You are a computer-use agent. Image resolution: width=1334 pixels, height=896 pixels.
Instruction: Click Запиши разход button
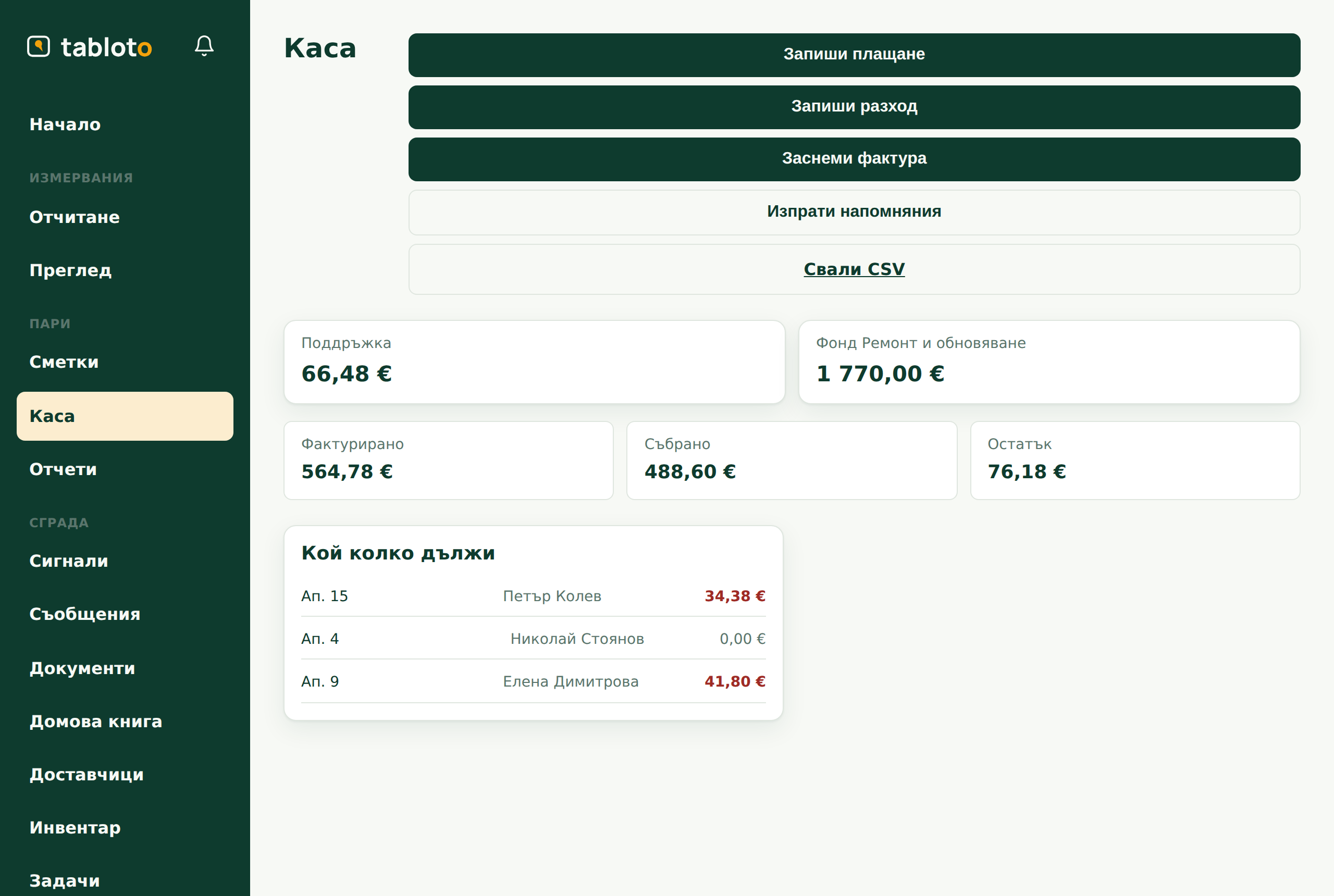(x=854, y=107)
